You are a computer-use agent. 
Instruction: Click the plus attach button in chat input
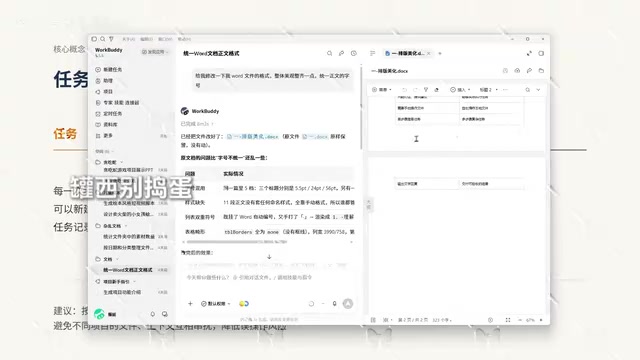190,303
